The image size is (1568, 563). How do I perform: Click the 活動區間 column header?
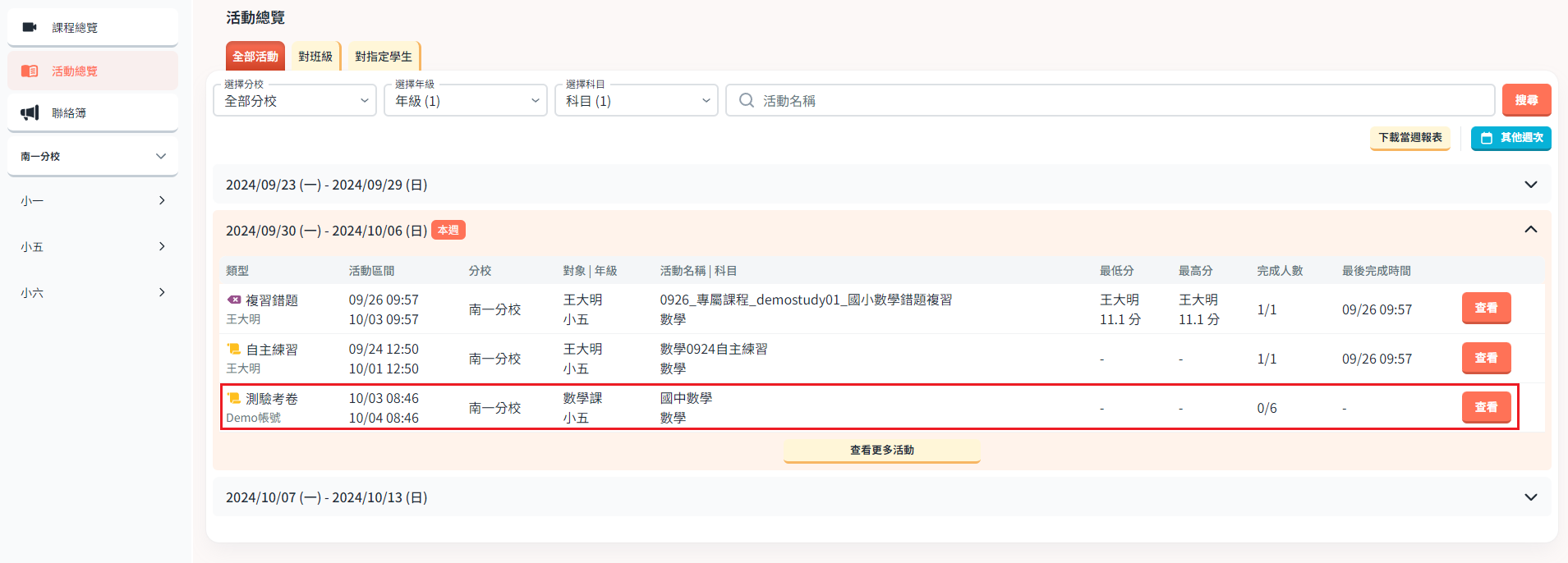click(x=371, y=271)
